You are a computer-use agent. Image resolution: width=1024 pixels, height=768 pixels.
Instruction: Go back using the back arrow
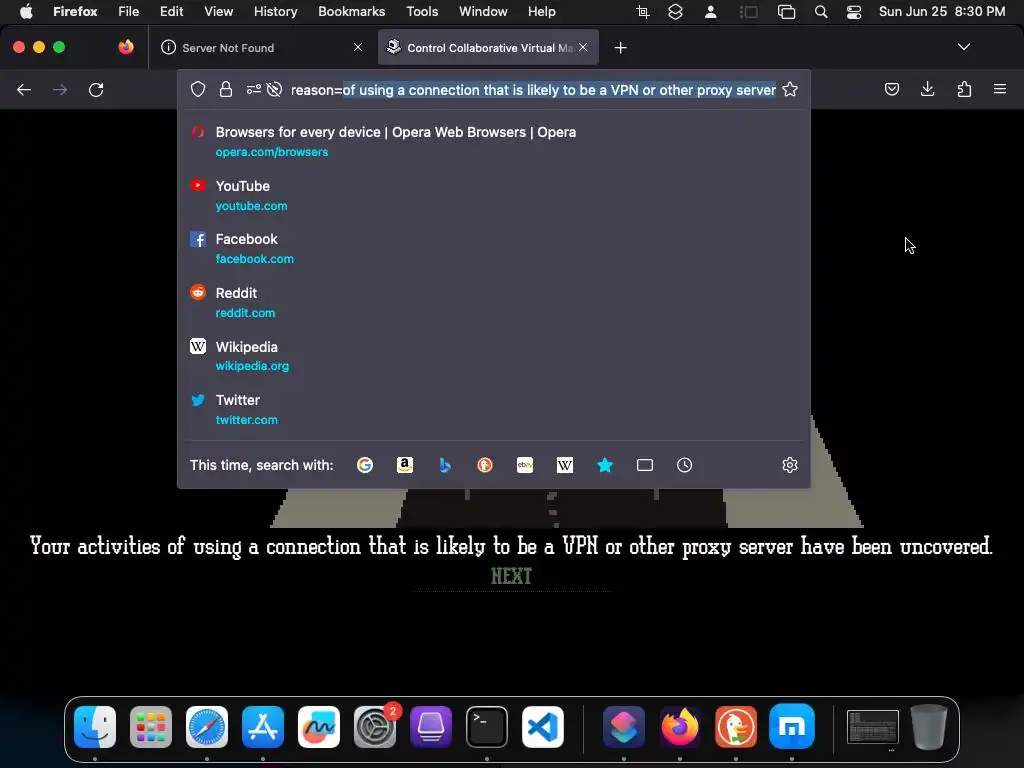[24, 89]
